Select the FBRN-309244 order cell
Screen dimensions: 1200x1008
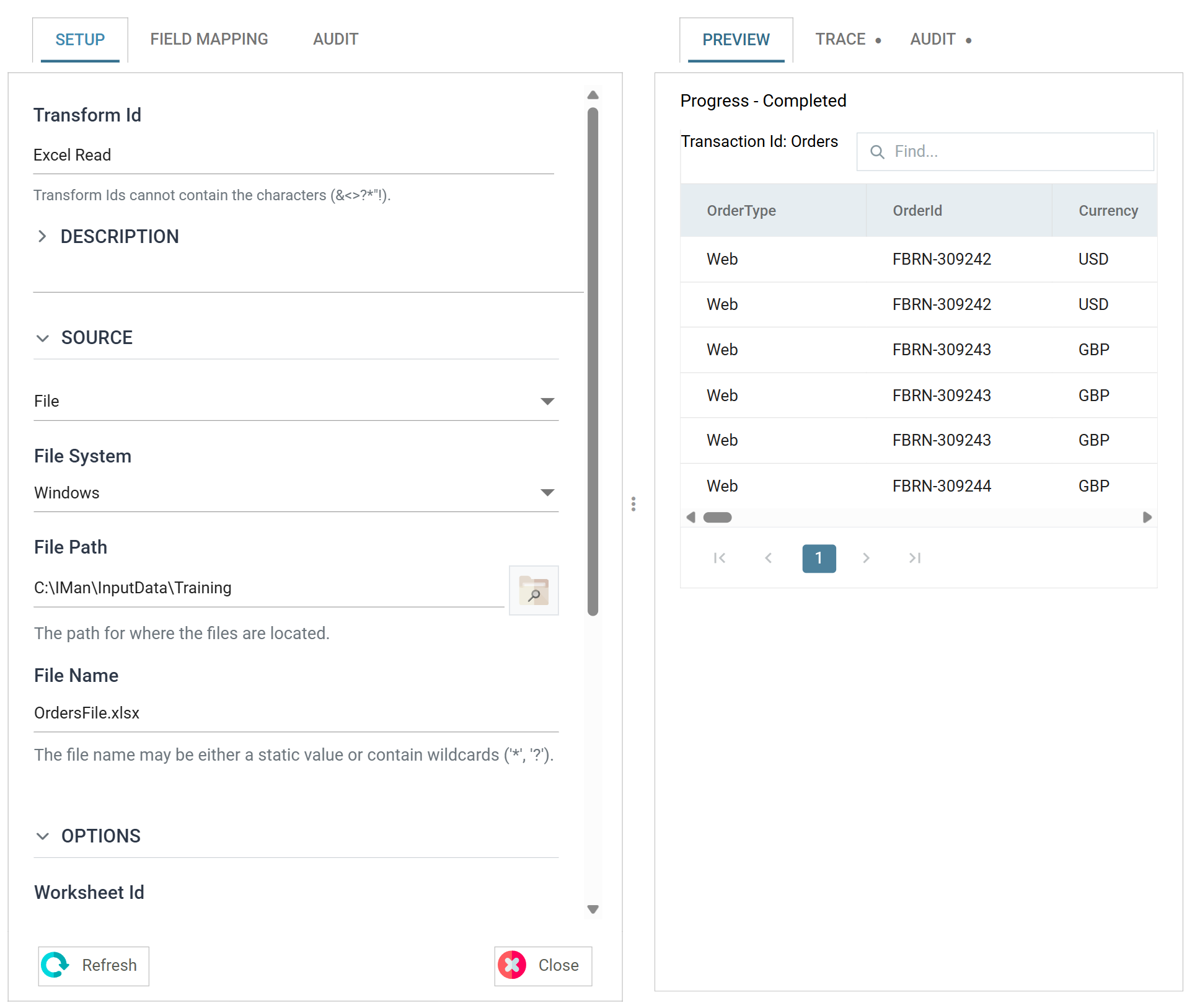tap(942, 486)
